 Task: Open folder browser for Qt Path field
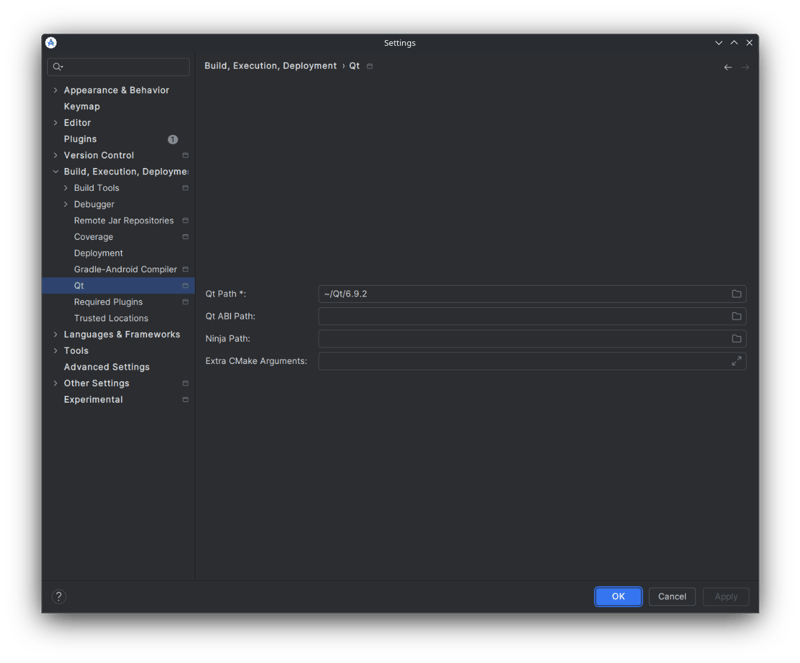(x=736, y=293)
